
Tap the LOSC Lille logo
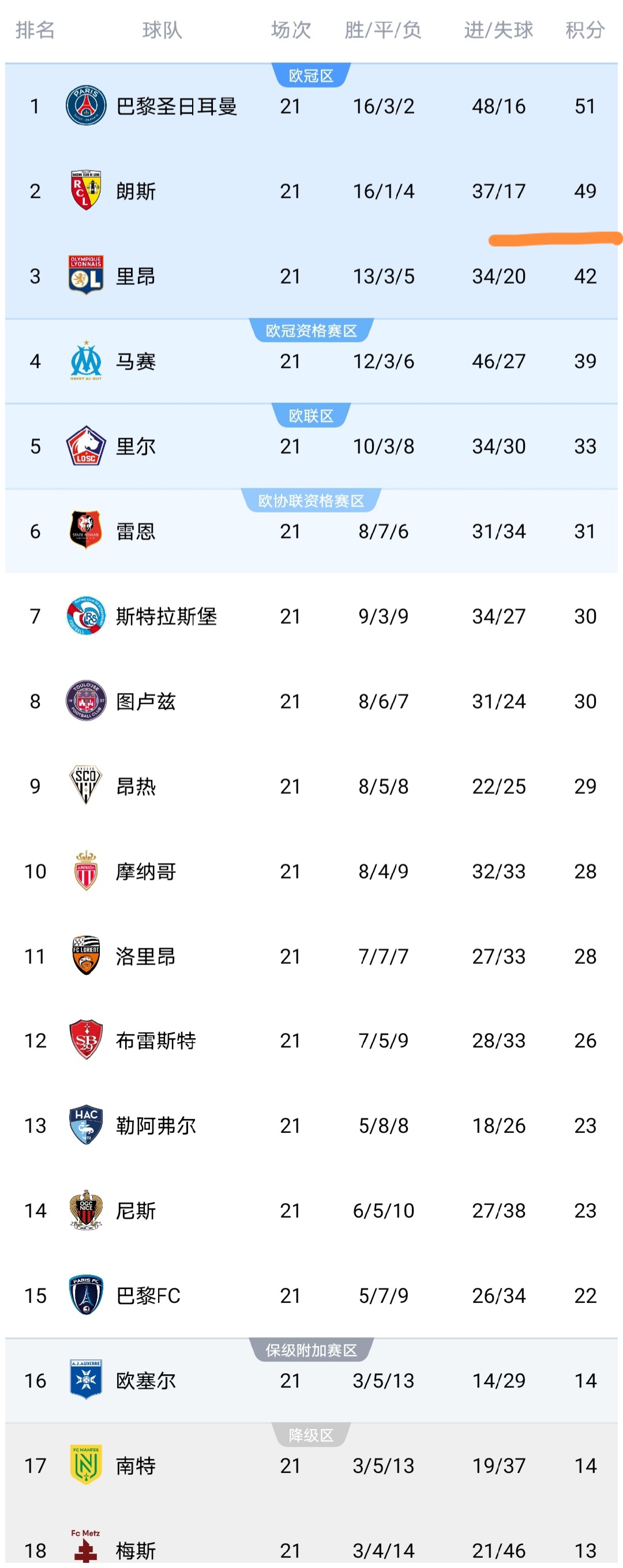pyautogui.click(x=86, y=446)
